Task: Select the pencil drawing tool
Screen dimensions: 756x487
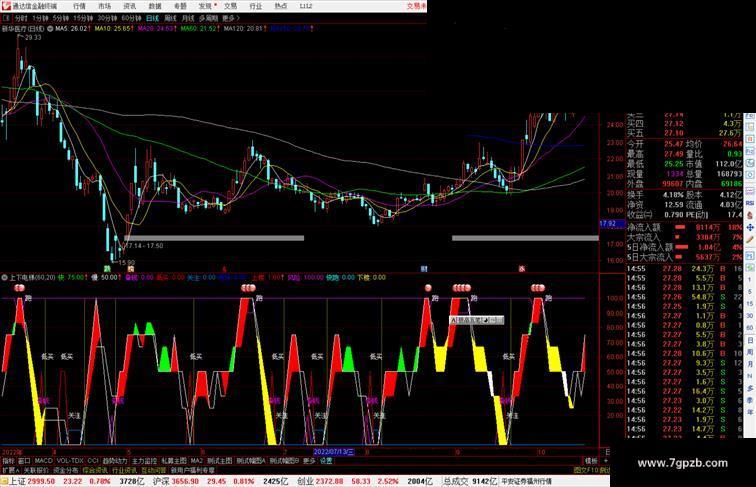Action: coord(750,240)
